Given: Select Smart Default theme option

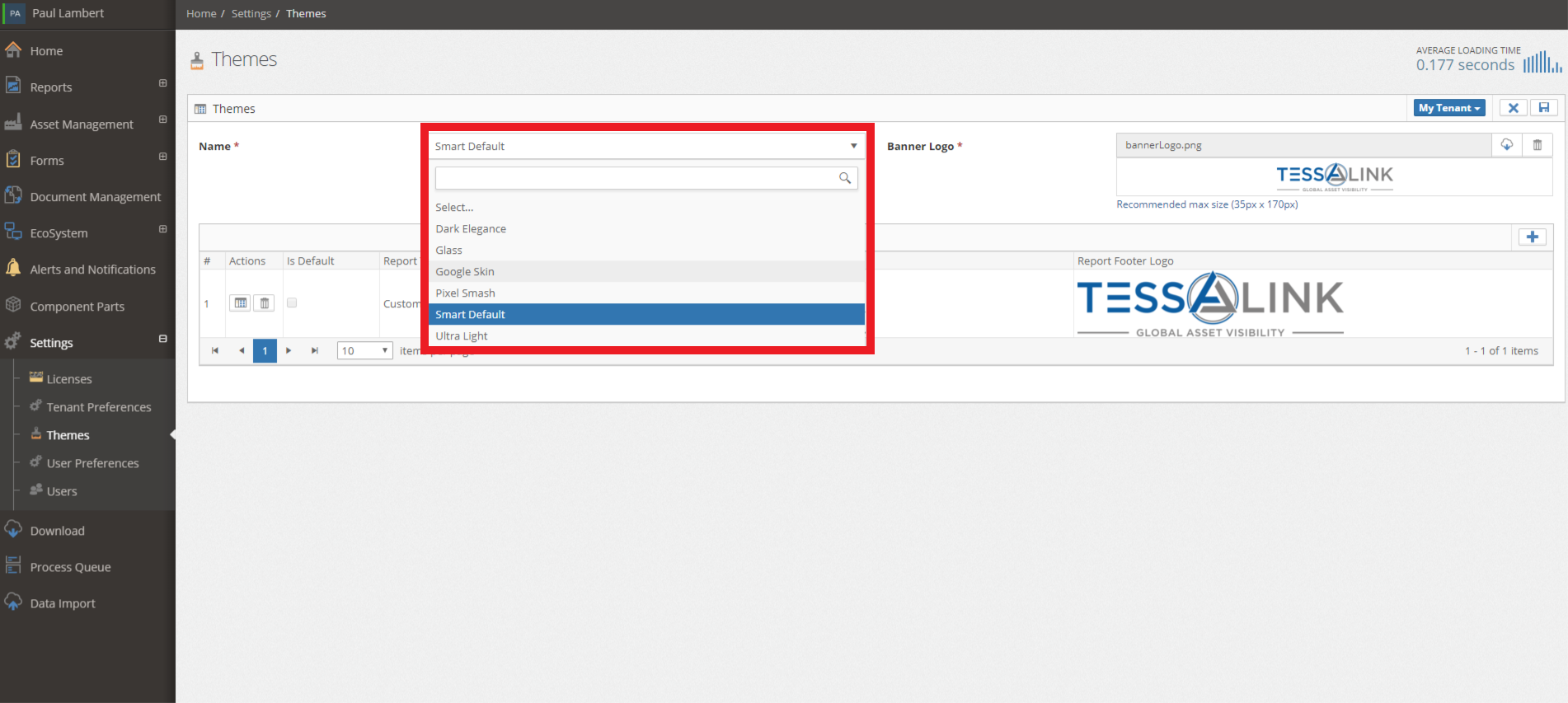Looking at the screenshot, I should coord(646,314).
